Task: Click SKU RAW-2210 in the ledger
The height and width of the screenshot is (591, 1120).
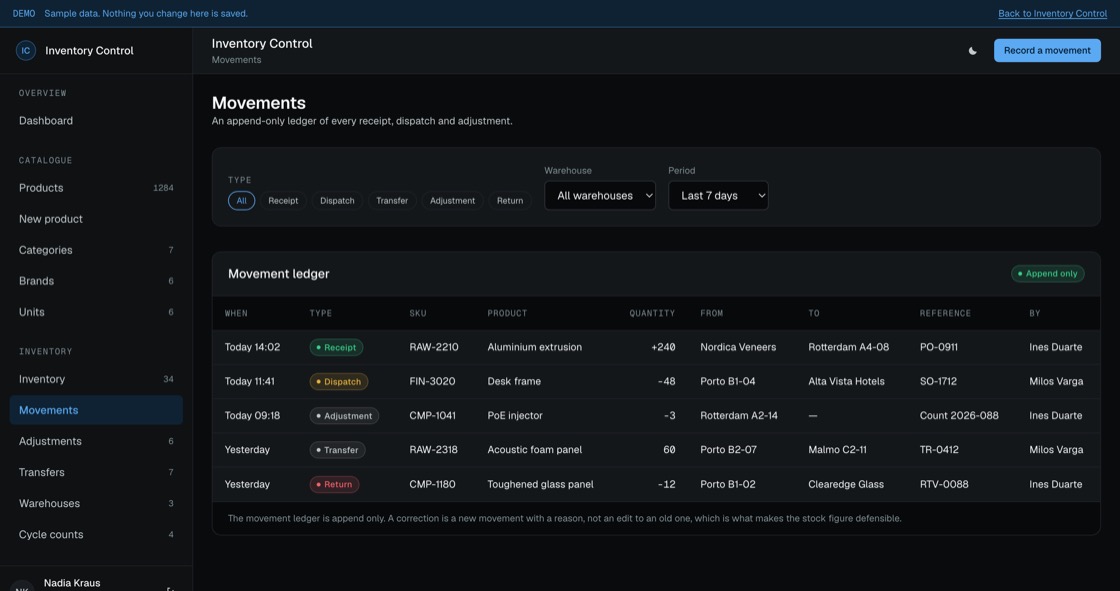Action: 434,347
